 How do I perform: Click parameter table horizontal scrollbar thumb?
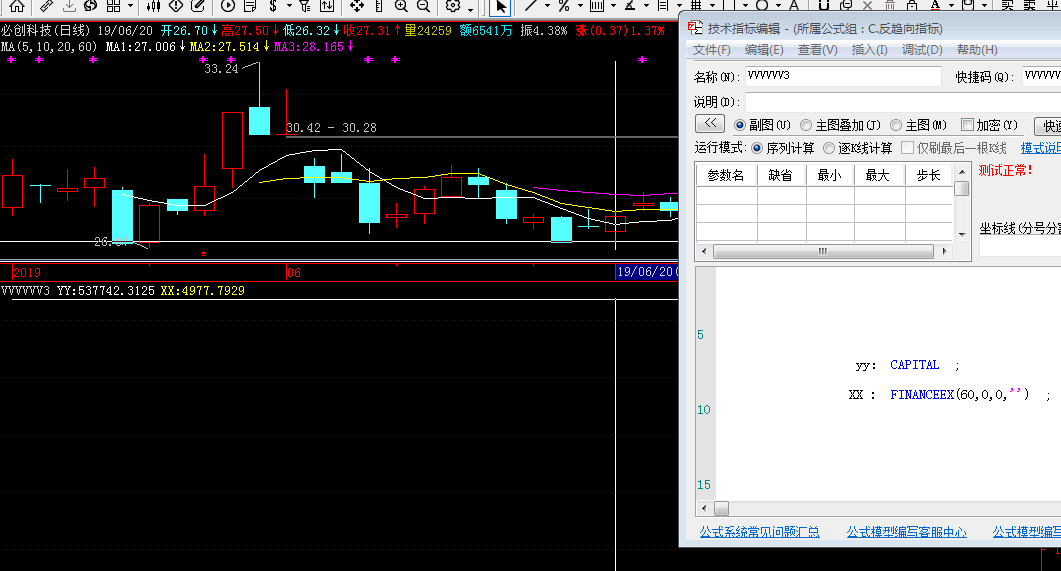823,251
